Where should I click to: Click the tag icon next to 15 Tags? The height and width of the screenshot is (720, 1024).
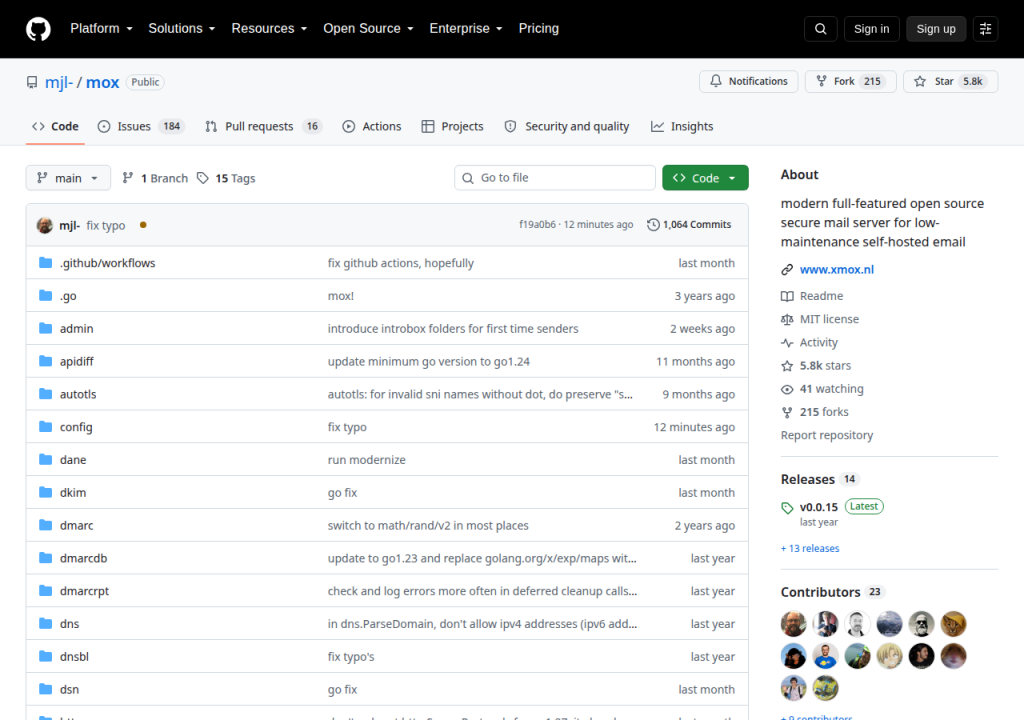coord(203,178)
